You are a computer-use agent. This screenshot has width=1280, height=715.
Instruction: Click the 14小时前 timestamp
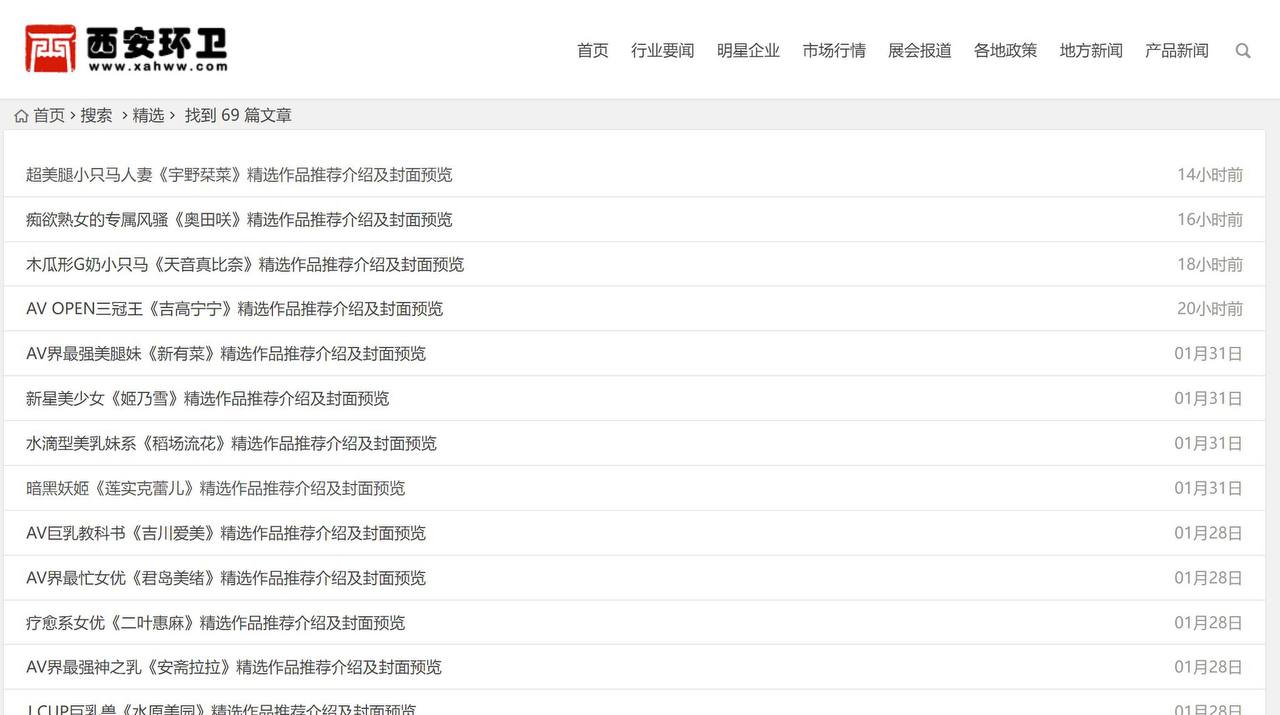tap(1210, 175)
